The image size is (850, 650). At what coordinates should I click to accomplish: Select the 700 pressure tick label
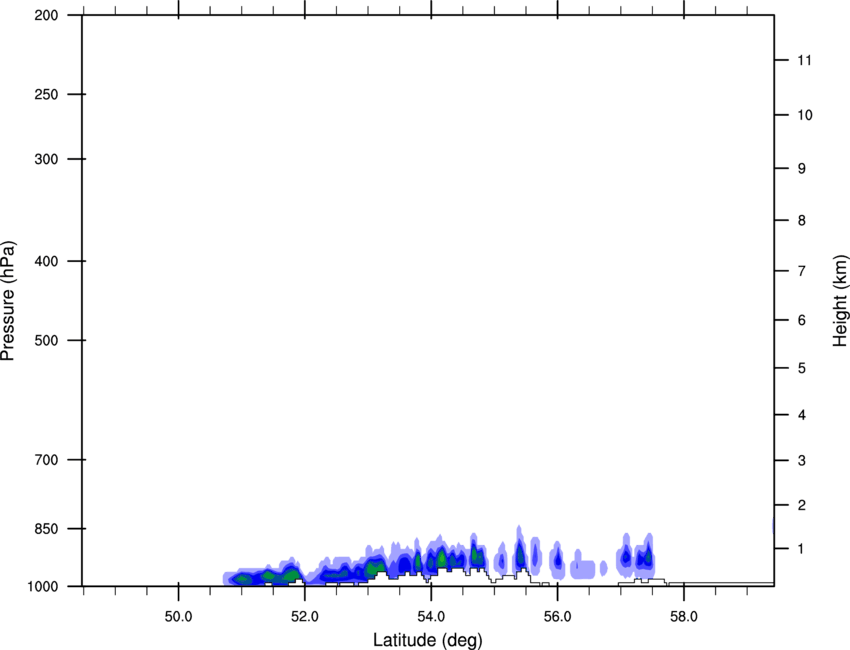[x=46, y=460]
